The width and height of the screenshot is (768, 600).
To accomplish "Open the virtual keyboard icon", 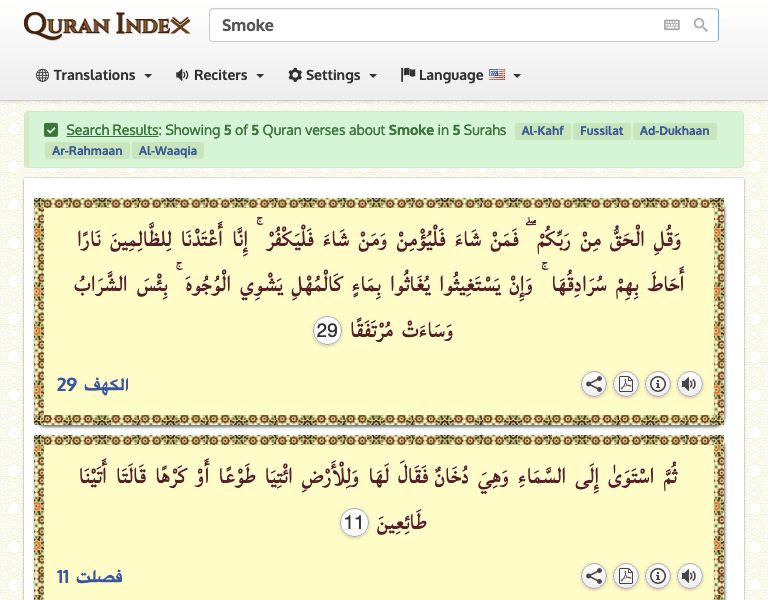I will click(x=671, y=25).
